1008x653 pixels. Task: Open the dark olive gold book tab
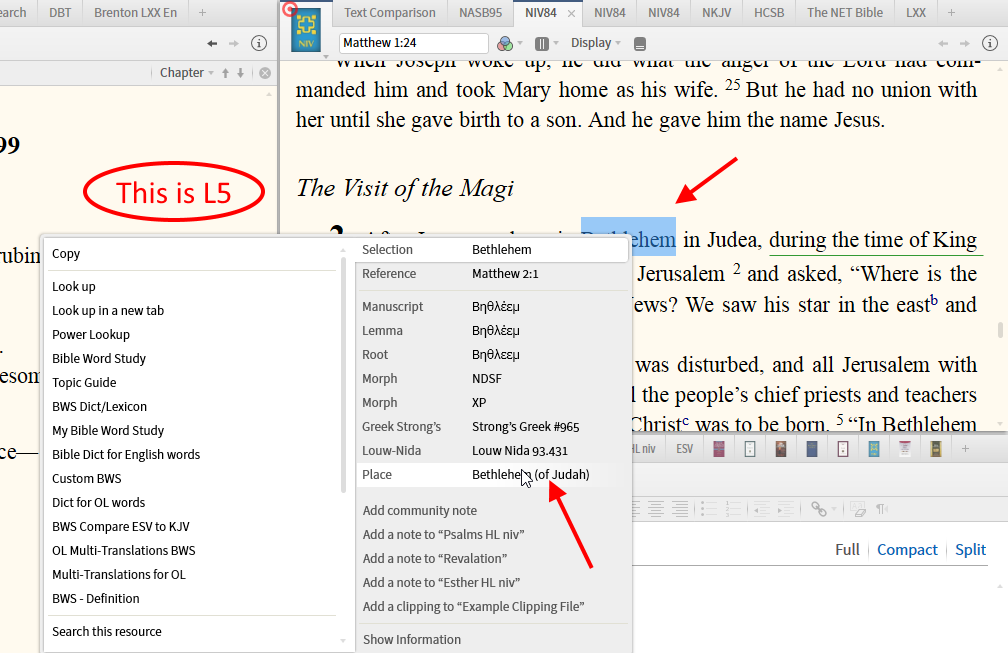(x=936, y=449)
